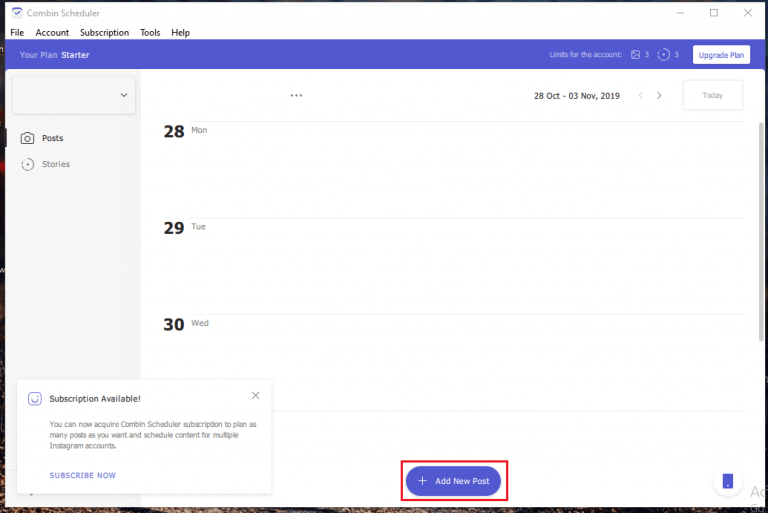768x513 pixels.
Task: Click the day number 29
Action: tap(174, 228)
